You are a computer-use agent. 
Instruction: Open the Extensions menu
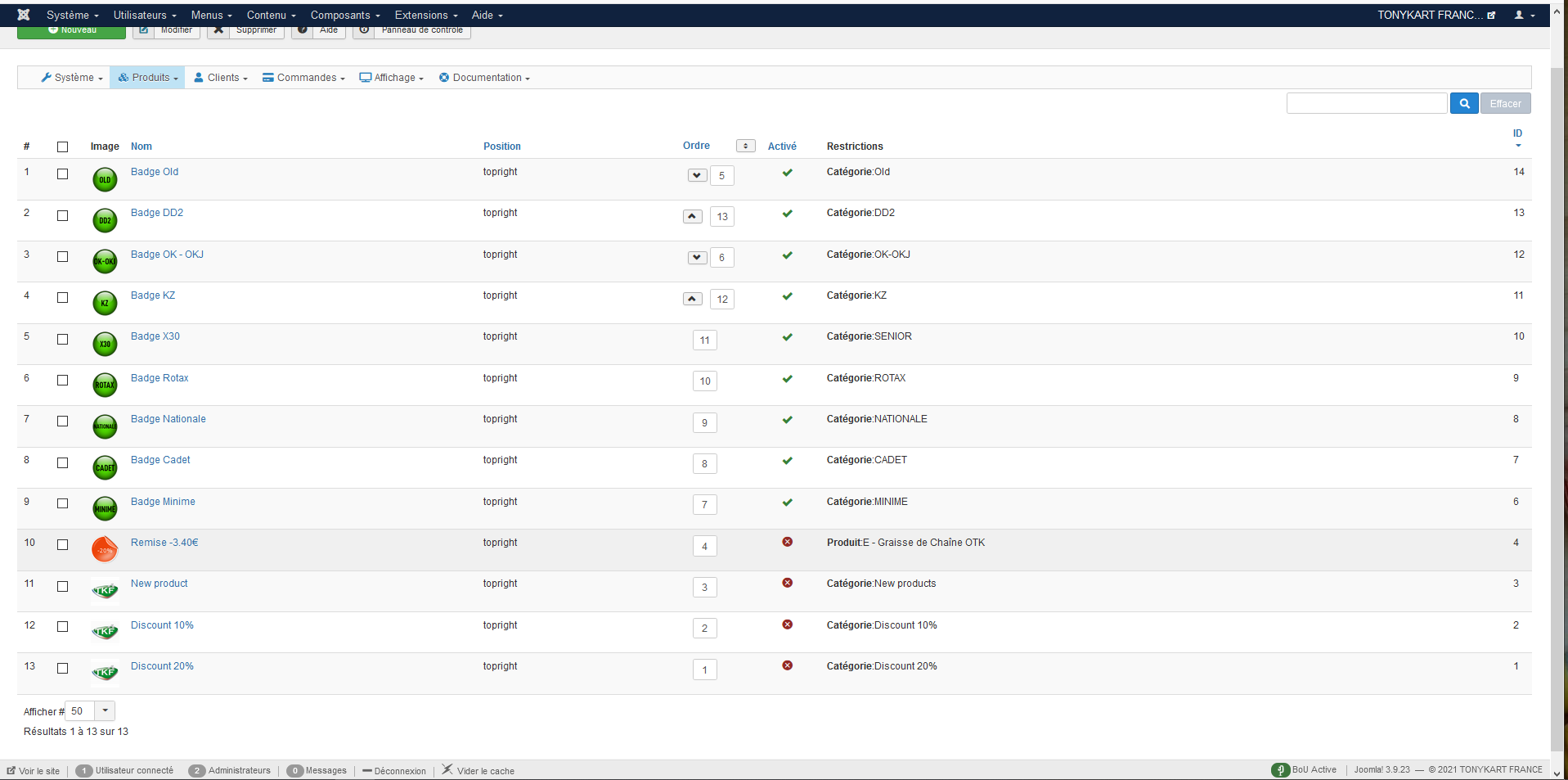click(x=426, y=15)
